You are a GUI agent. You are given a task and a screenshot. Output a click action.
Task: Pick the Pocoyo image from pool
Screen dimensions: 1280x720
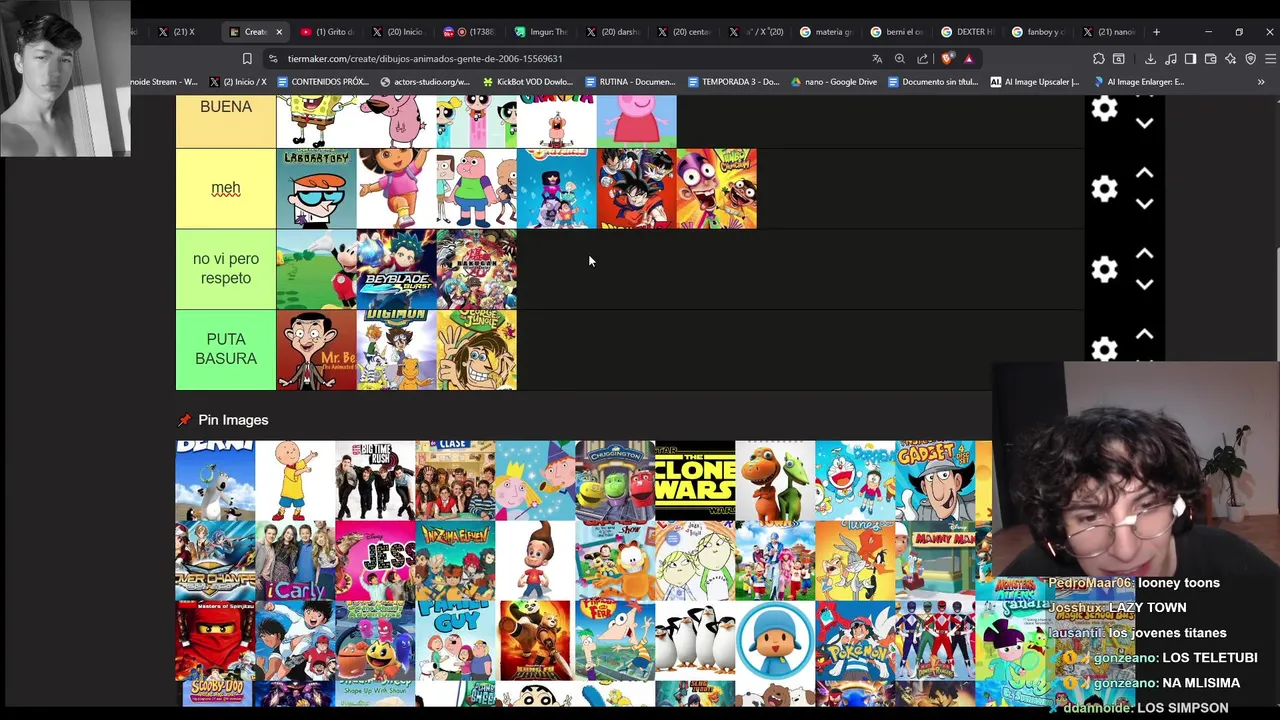pos(775,640)
